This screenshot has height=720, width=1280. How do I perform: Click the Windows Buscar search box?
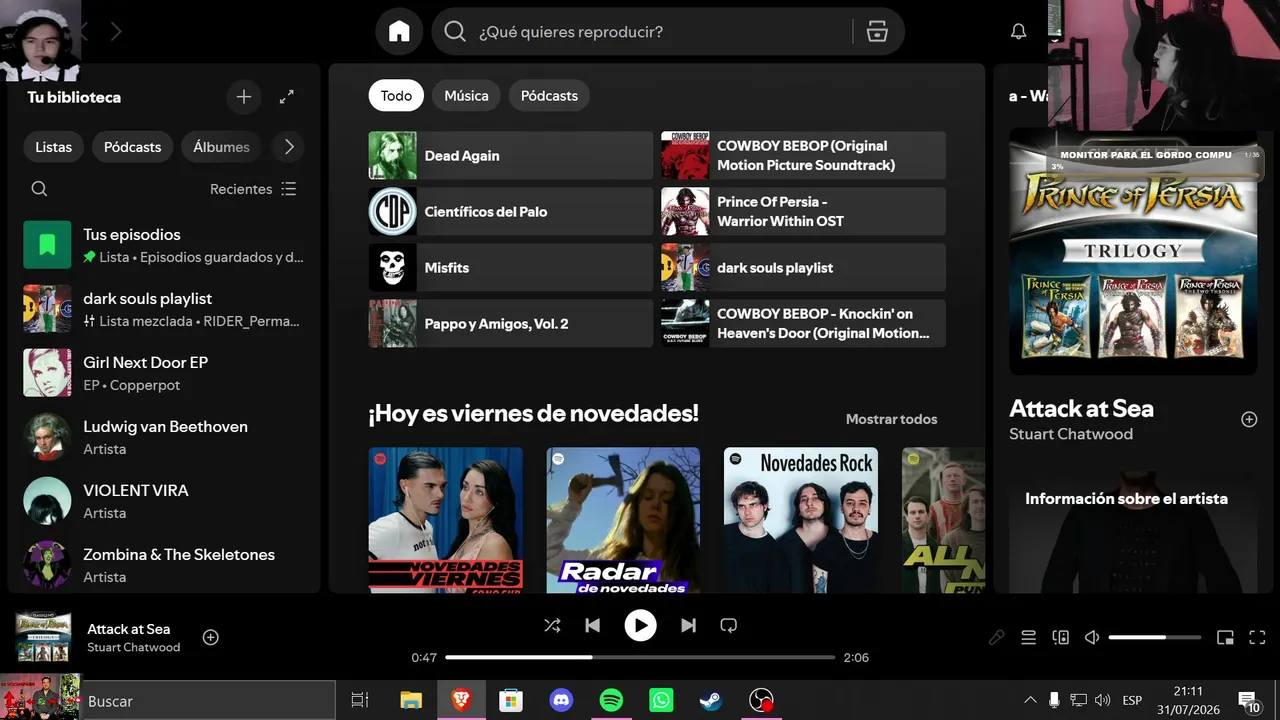coord(207,701)
